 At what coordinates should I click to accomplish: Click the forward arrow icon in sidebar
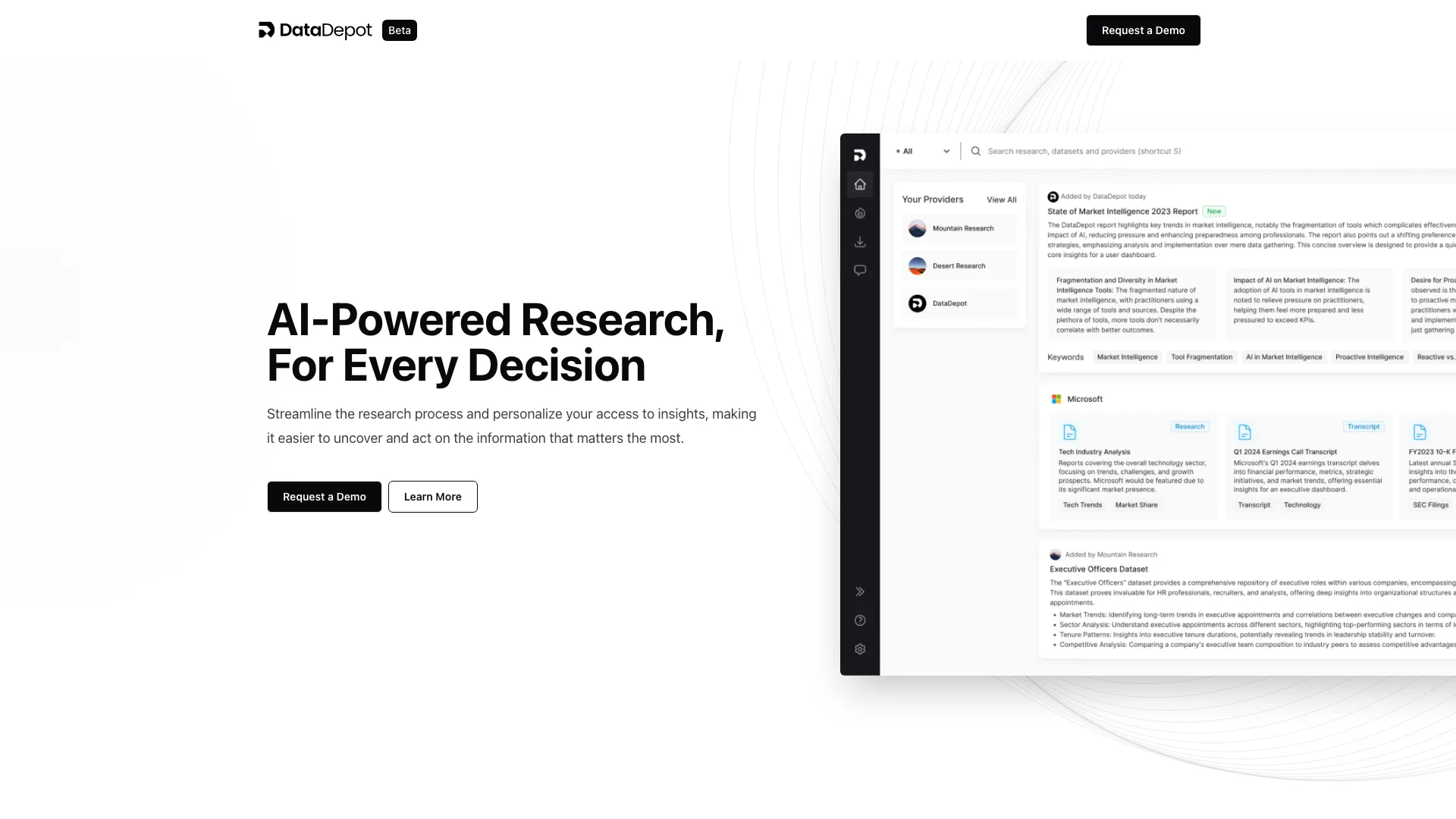coord(860,591)
